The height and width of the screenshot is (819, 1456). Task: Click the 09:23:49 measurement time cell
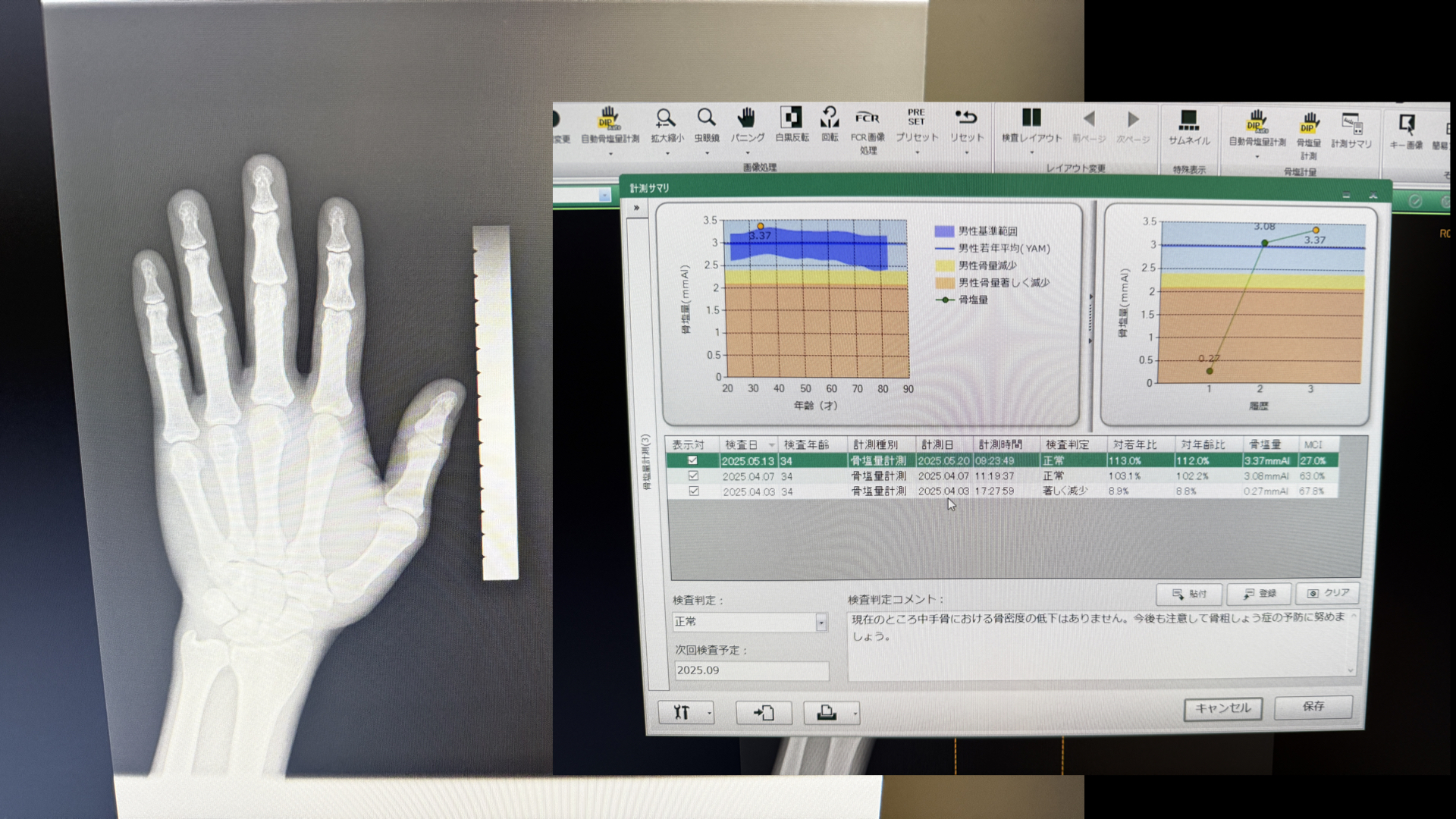coord(994,460)
